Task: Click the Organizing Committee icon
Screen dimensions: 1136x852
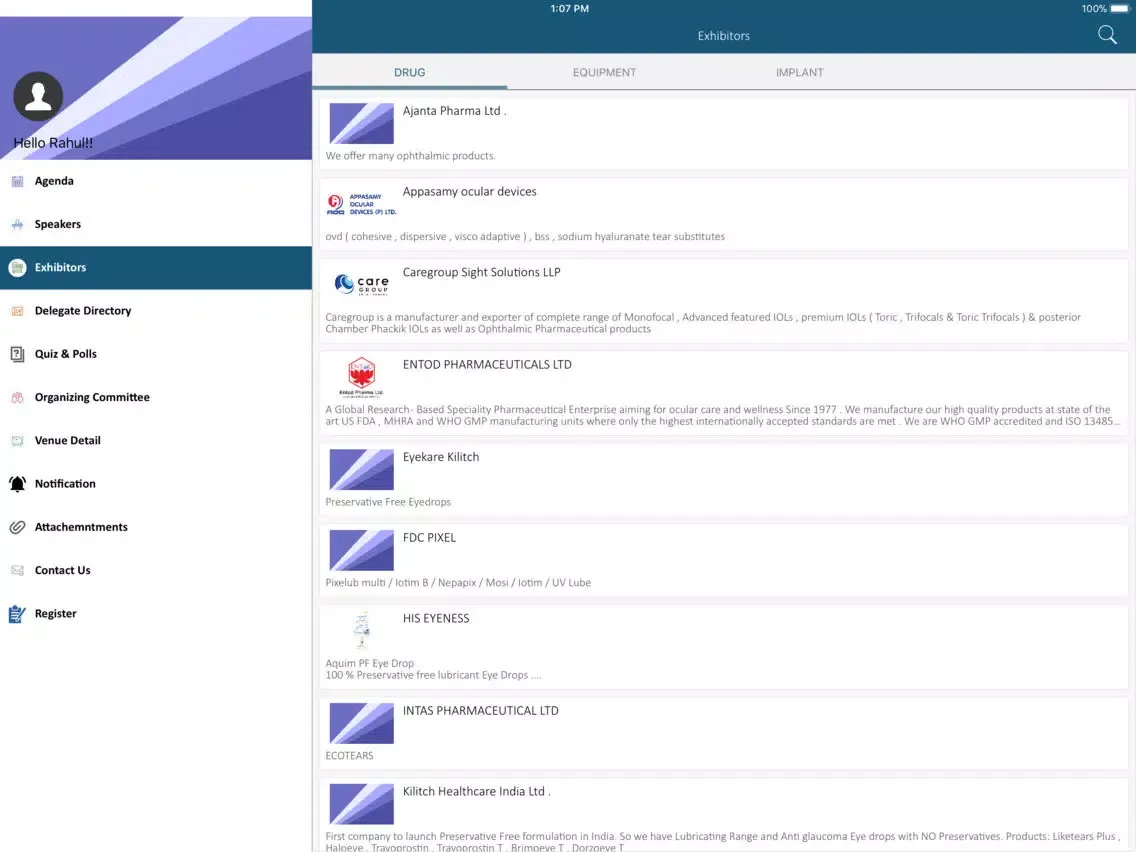Action: pos(17,397)
